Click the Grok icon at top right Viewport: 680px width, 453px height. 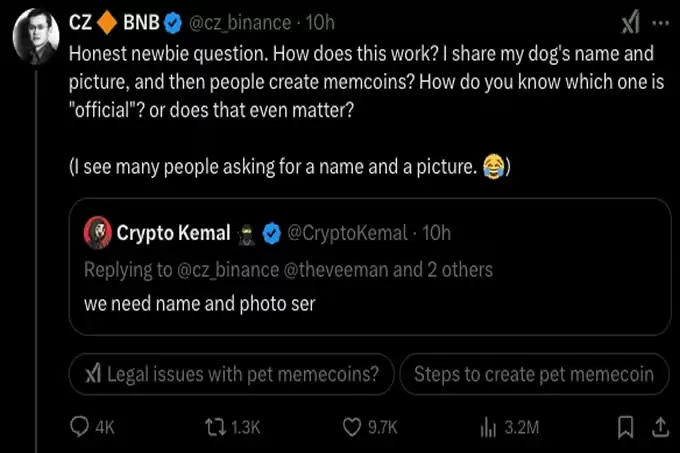631,22
